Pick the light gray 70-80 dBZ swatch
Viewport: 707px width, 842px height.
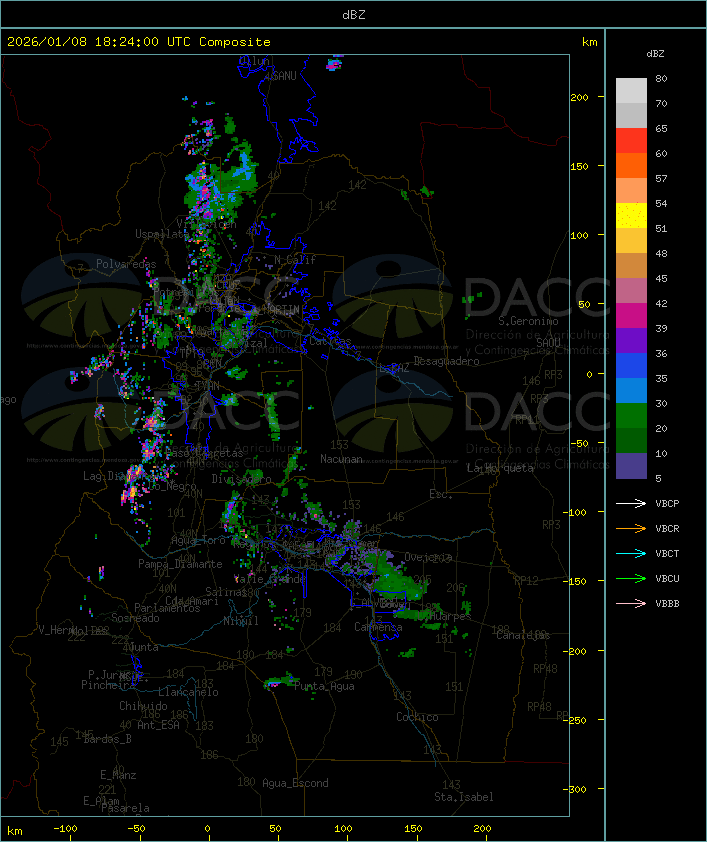point(631,91)
